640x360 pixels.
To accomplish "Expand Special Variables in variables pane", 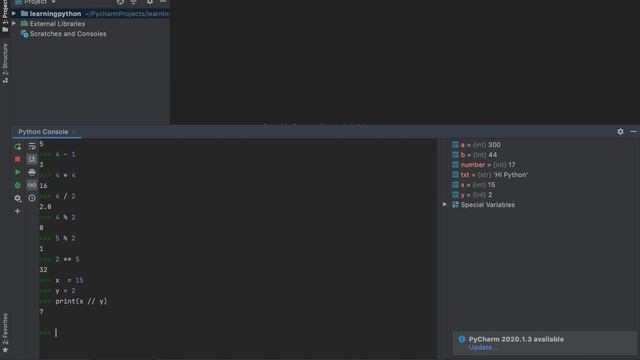I will pyautogui.click(x=445, y=204).
